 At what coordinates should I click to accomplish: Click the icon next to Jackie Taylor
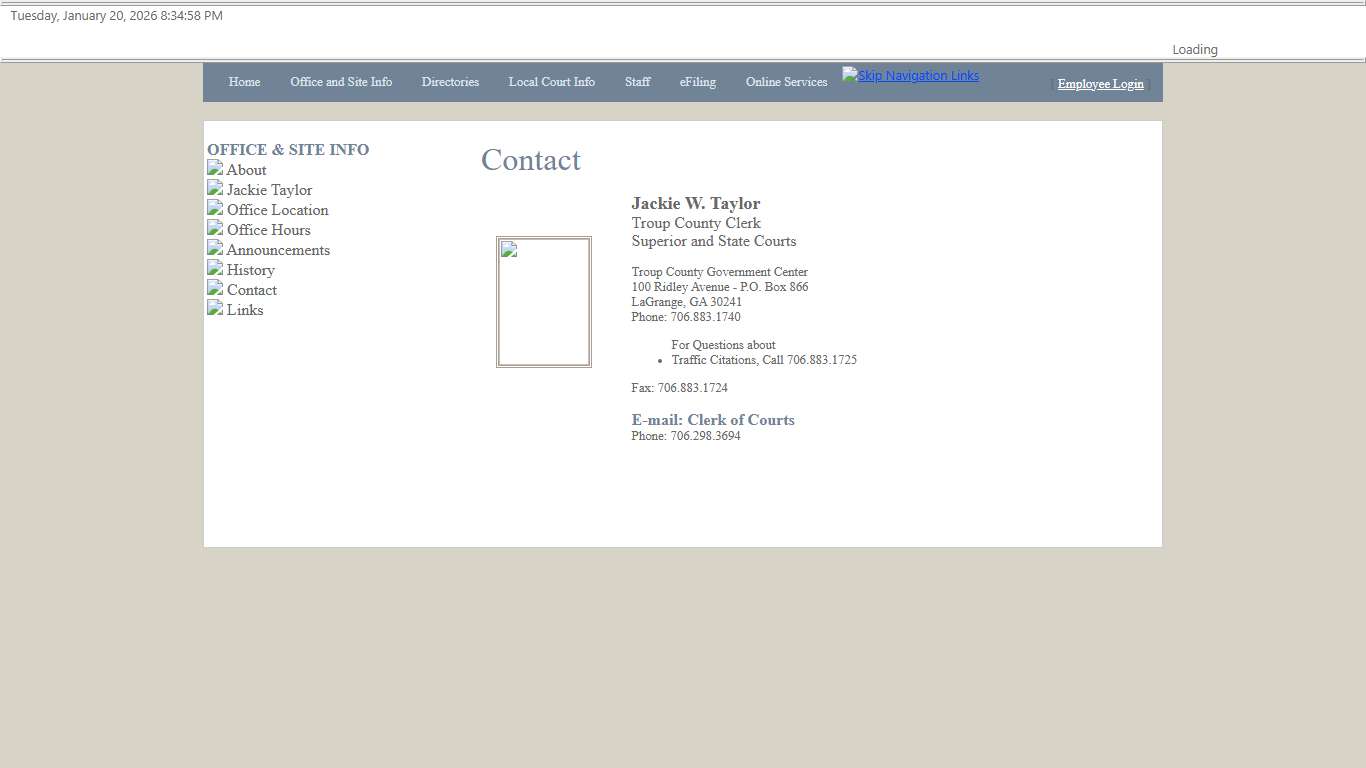[214, 189]
